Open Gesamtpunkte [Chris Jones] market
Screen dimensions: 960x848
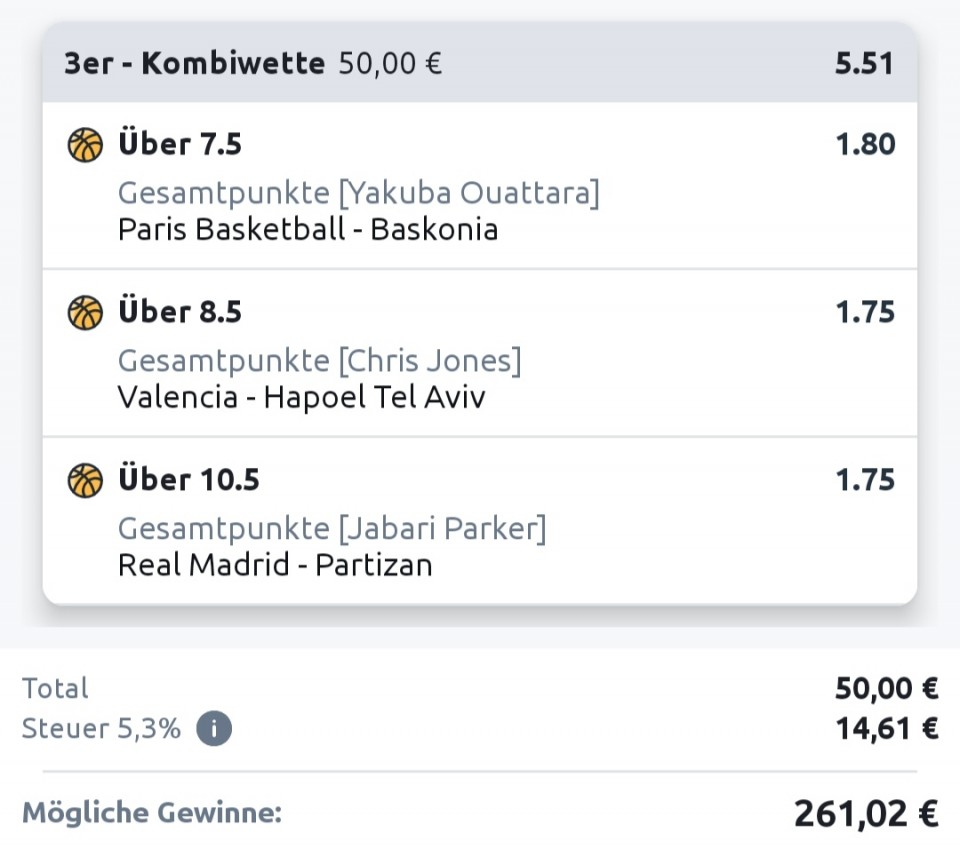(x=319, y=361)
